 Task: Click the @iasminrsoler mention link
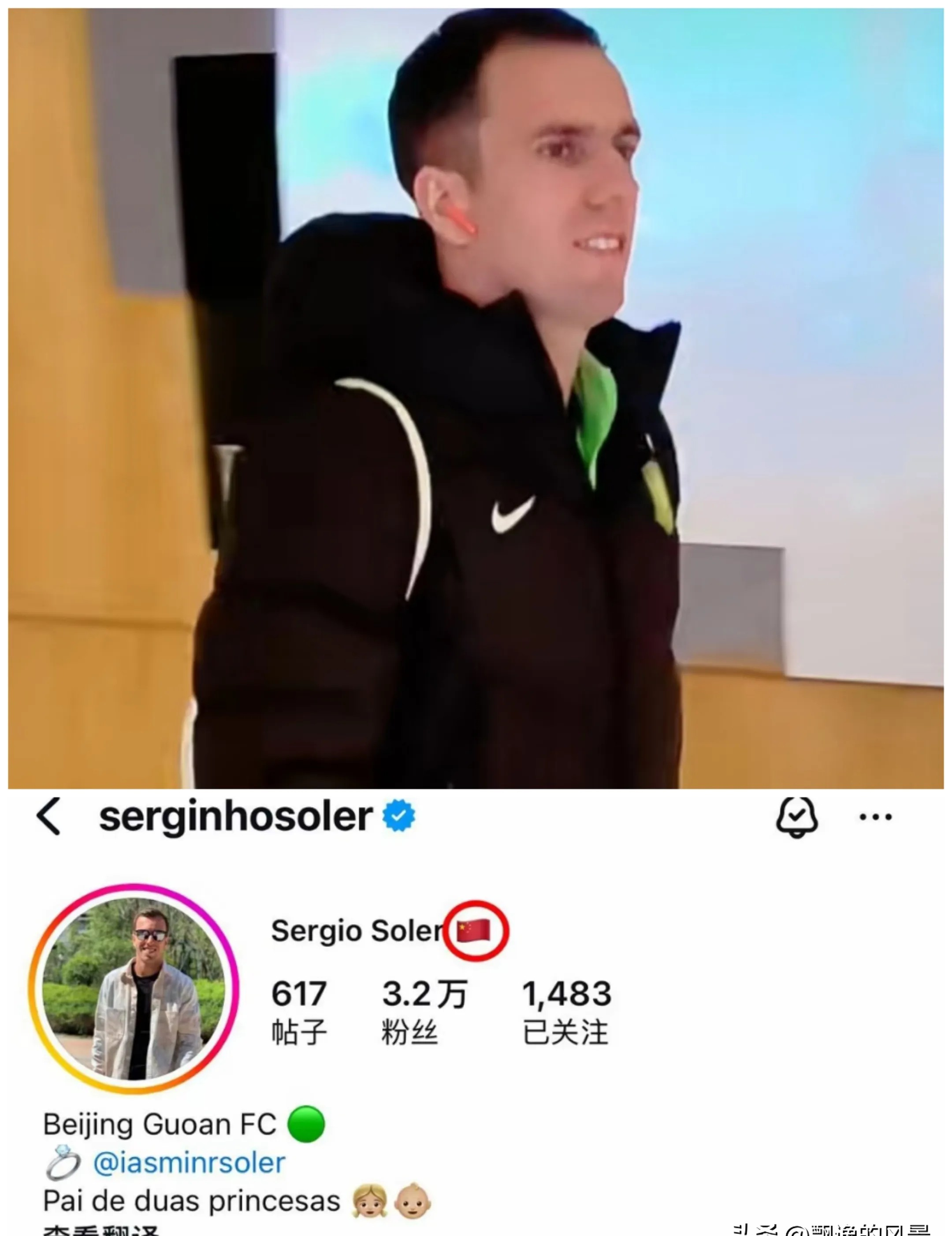tap(189, 1163)
